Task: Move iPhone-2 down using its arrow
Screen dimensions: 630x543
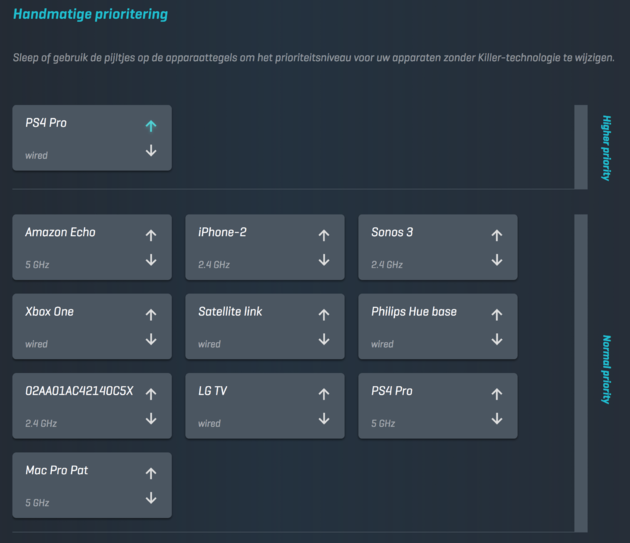Action: coord(324,260)
